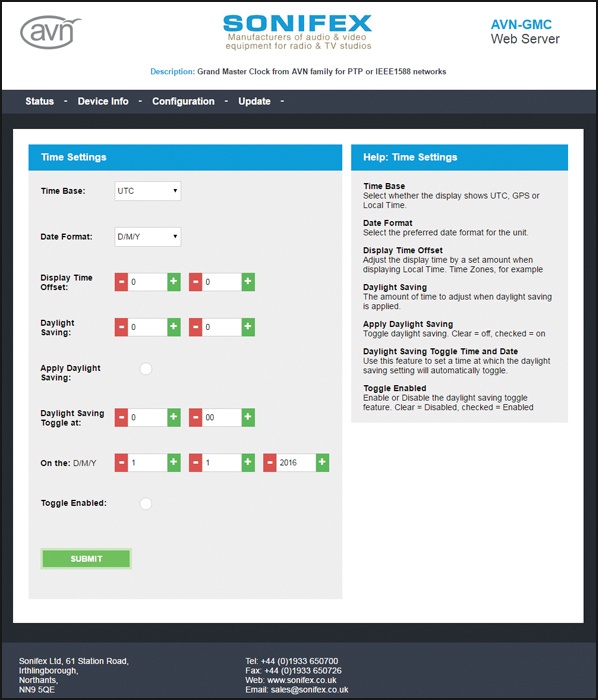Image resolution: width=598 pixels, height=700 pixels.
Task: Increase Daylight Saving first field with its plus button
Action: (x=174, y=327)
